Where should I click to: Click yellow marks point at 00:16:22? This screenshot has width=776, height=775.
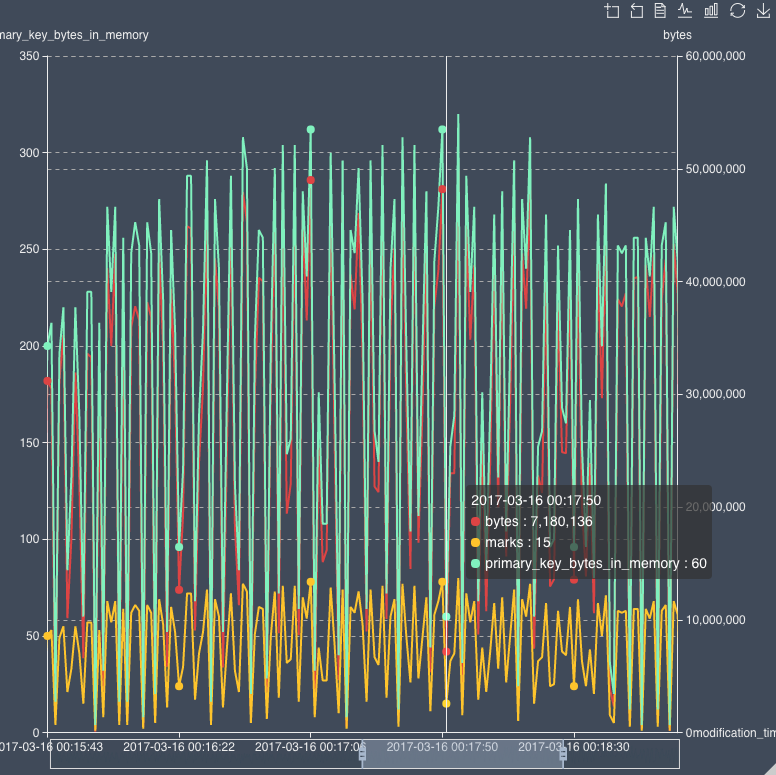[x=179, y=686]
